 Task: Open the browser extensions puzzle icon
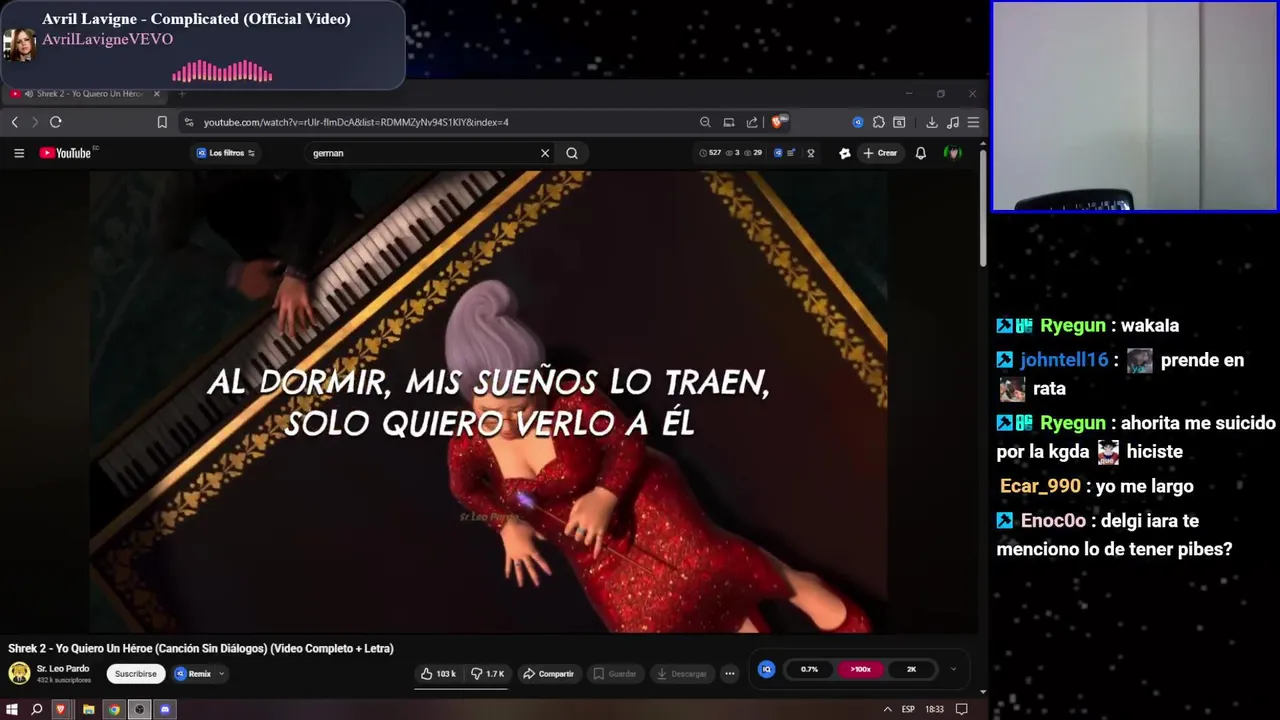click(878, 122)
